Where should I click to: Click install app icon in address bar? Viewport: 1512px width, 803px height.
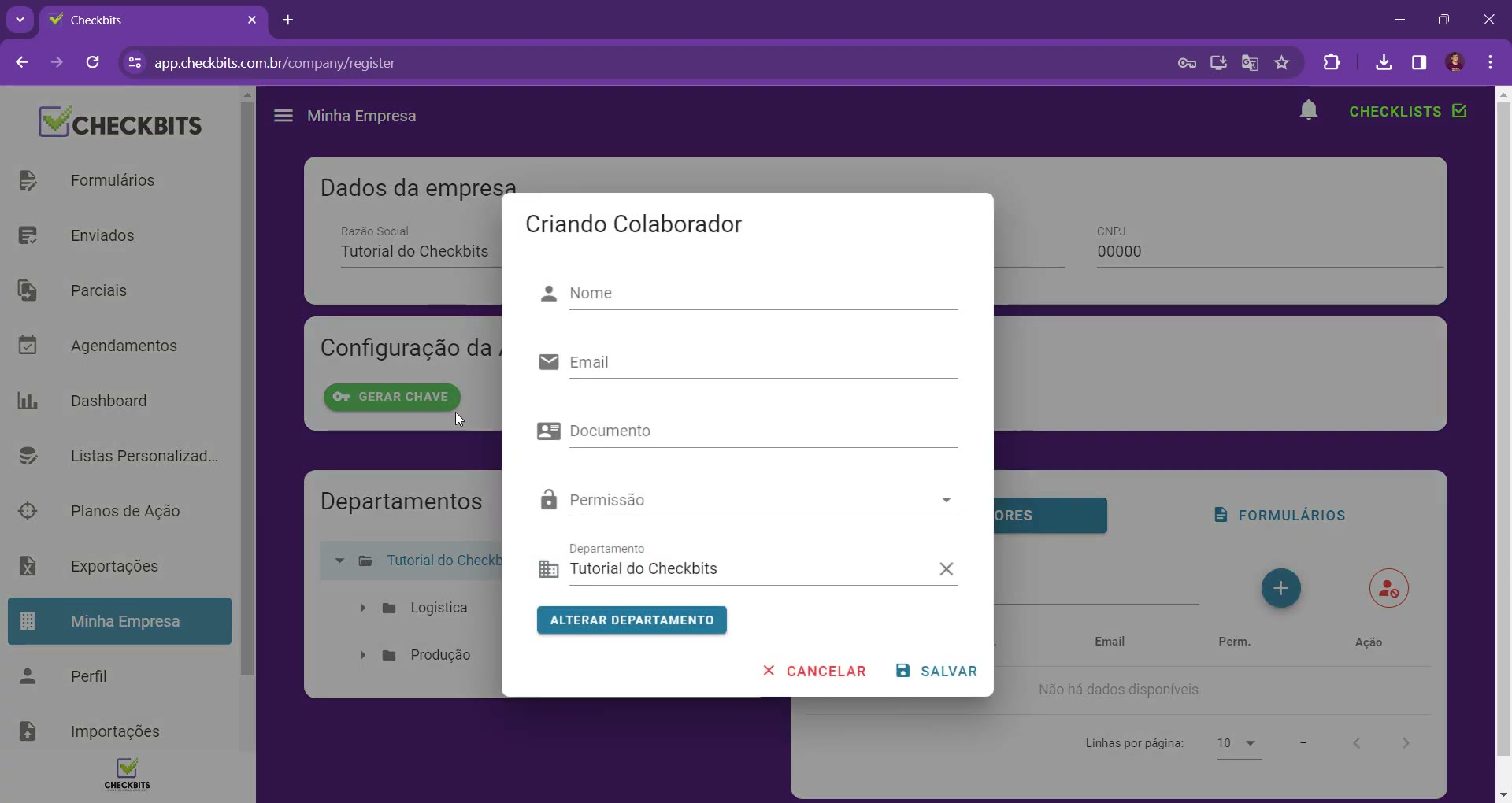pyautogui.click(x=1218, y=63)
